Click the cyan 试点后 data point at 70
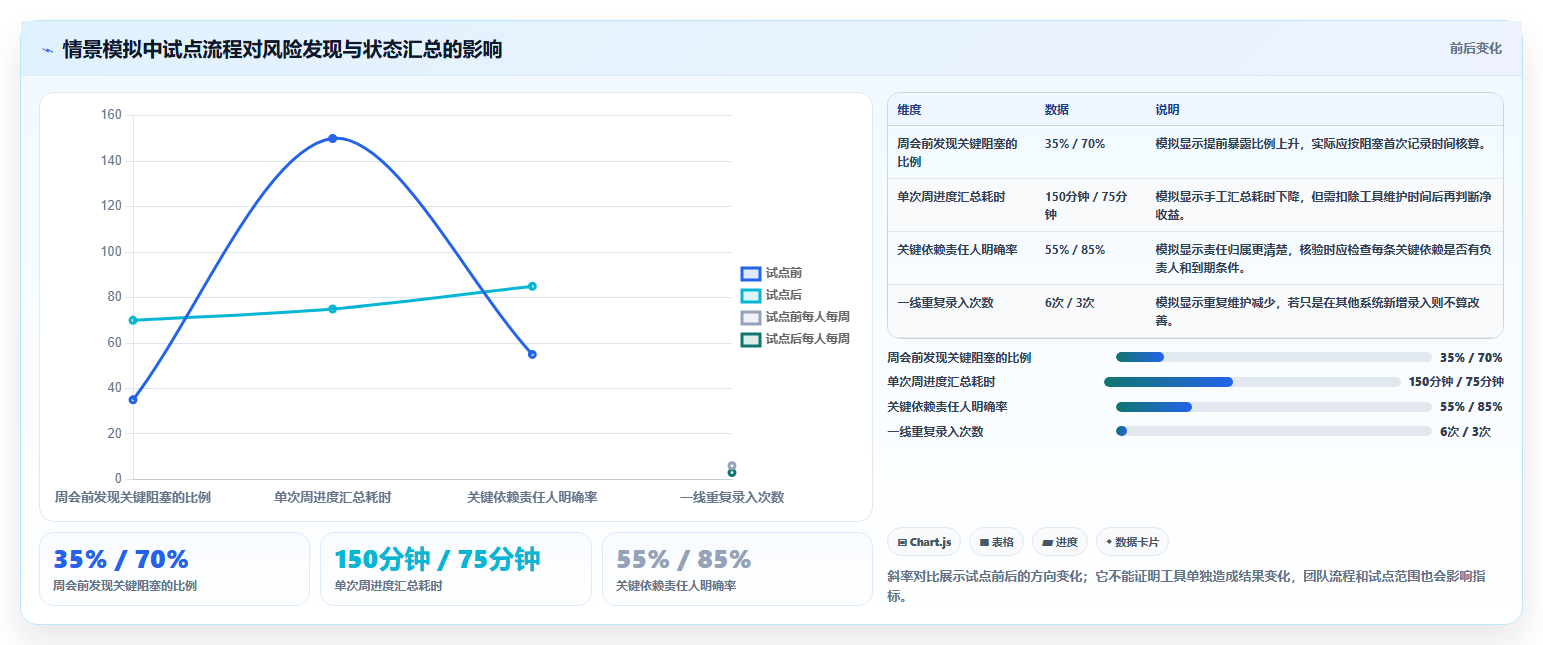The width and height of the screenshot is (1543, 645). [x=133, y=320]
